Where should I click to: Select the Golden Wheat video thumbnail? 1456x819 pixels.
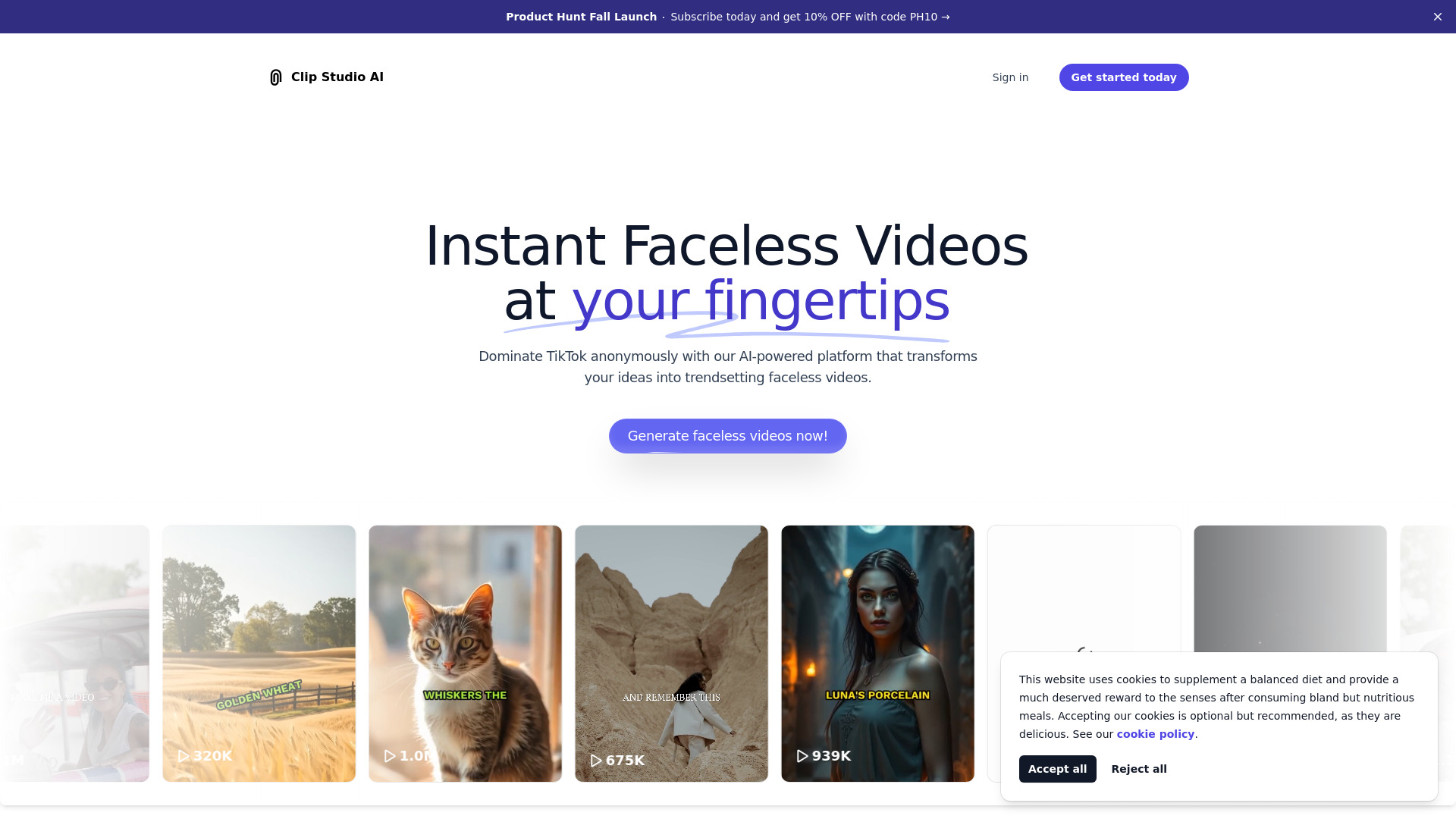(259, 653)
